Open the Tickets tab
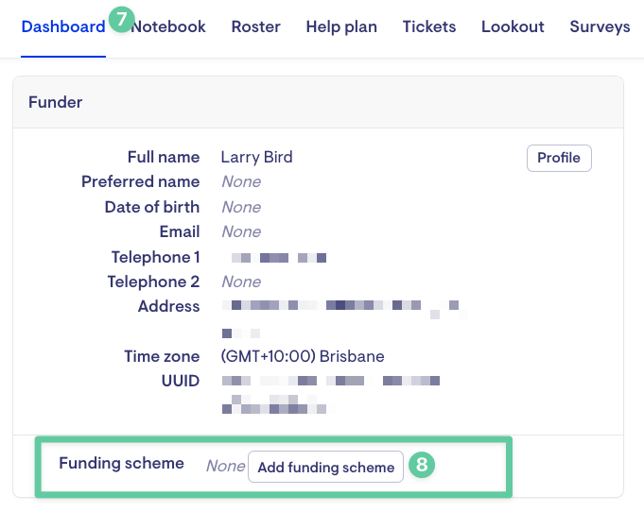The width and height of the screenshot is (644, 512). click(429, 27)
